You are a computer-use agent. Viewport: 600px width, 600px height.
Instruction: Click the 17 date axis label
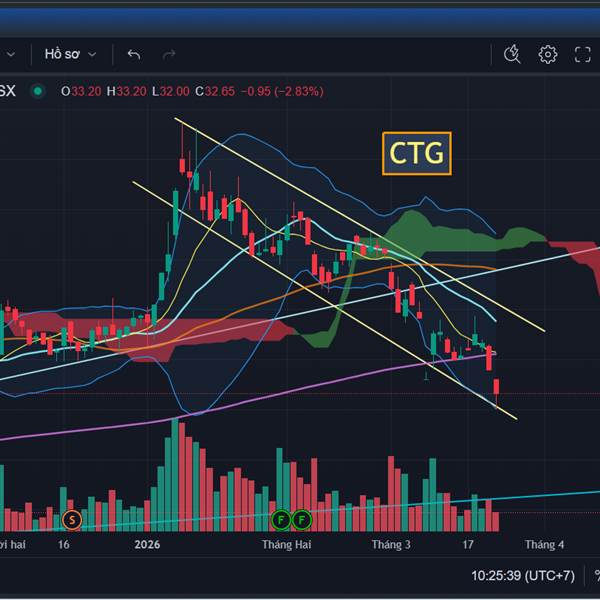pos(468,545)
